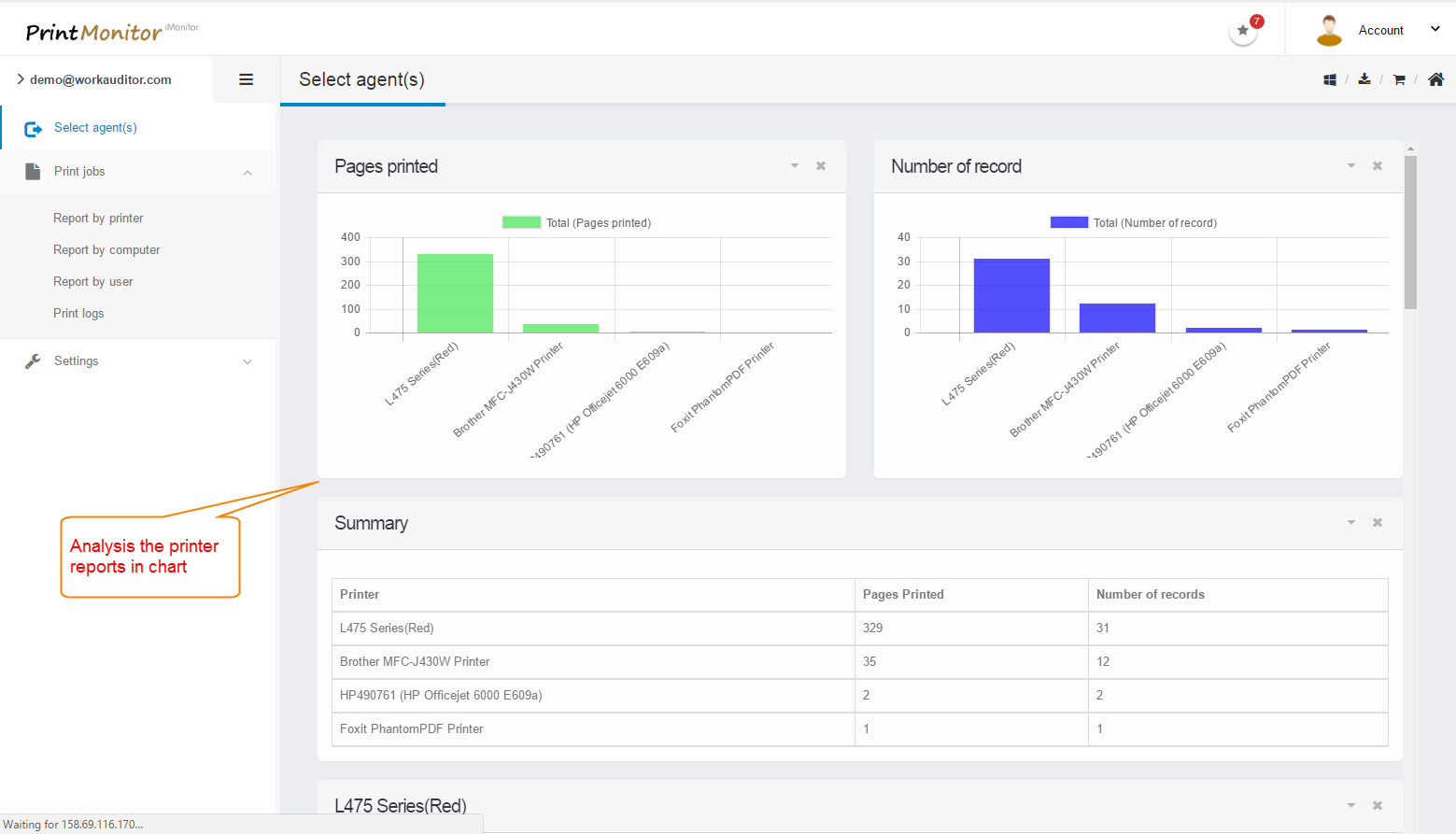Viewport: 1456px width, 834px height.
Task: Close the Summary panel
Action: point(1378,523)
